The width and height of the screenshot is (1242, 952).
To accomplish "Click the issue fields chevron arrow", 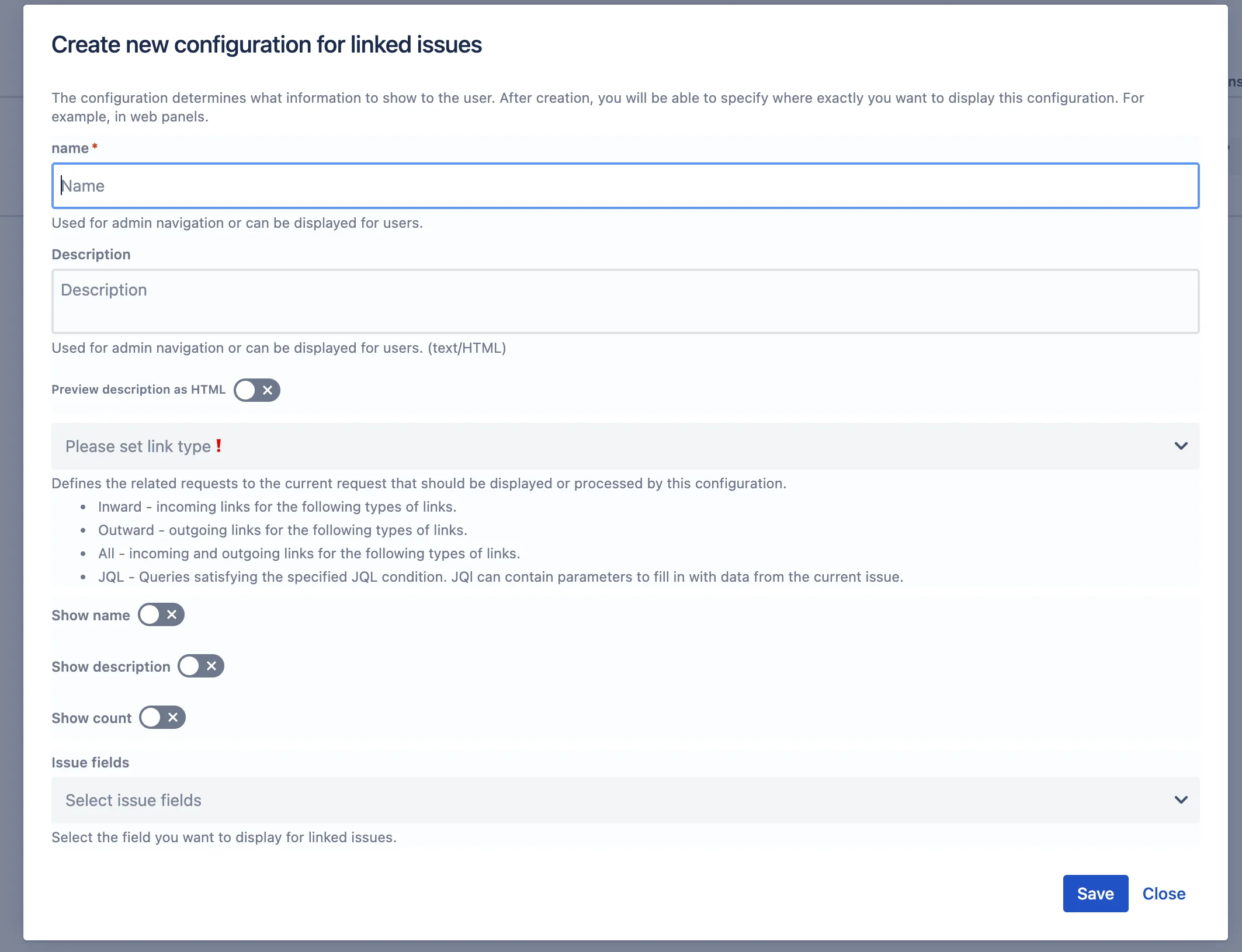I will pos(1181,800).
